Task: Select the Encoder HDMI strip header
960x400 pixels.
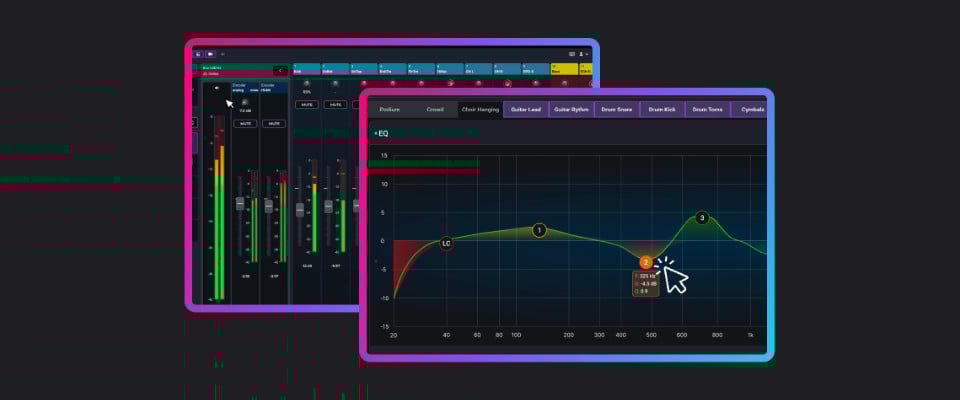Action: click(x=274, y=88)
